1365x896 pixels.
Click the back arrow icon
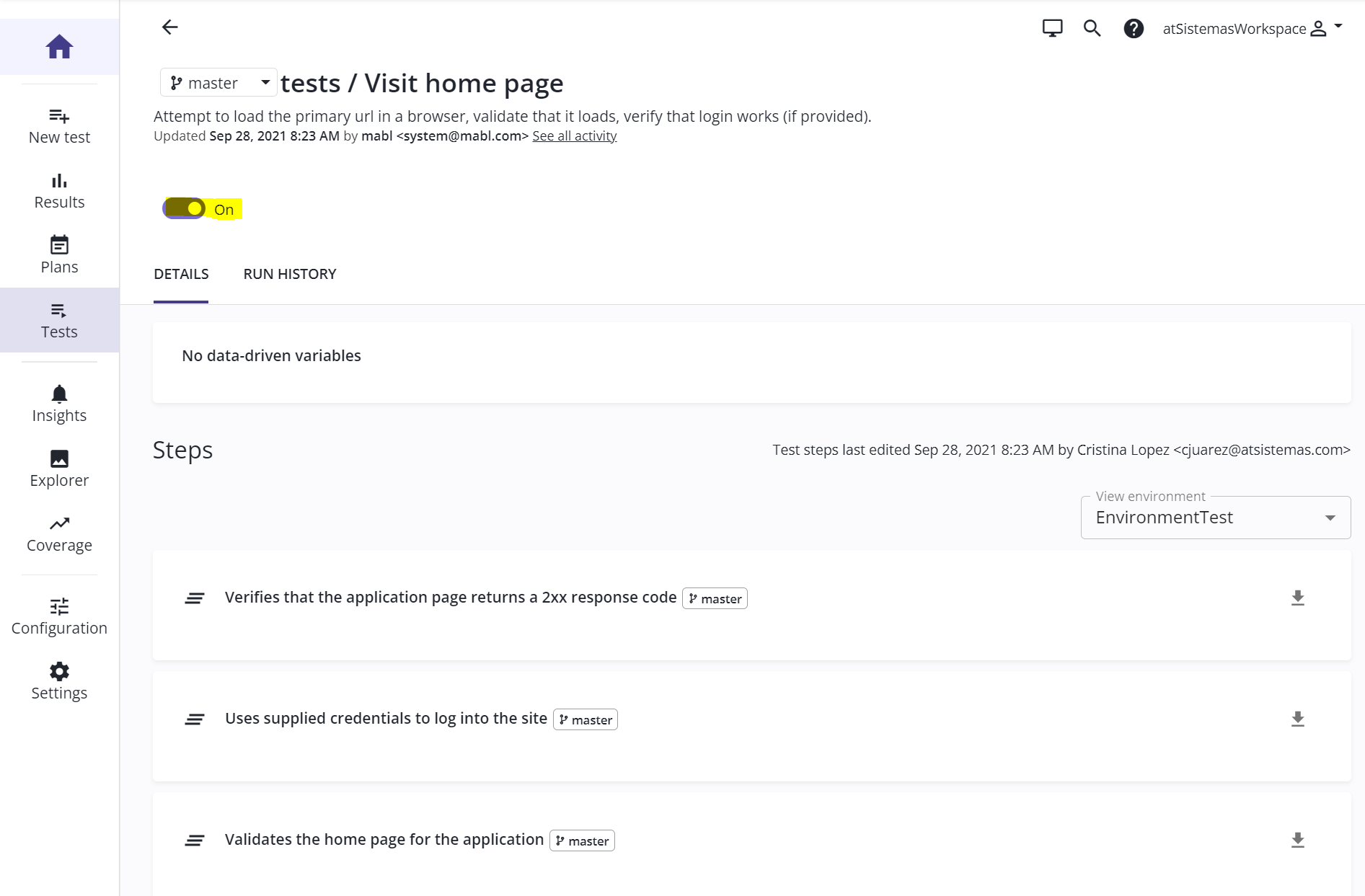point(169,27)
